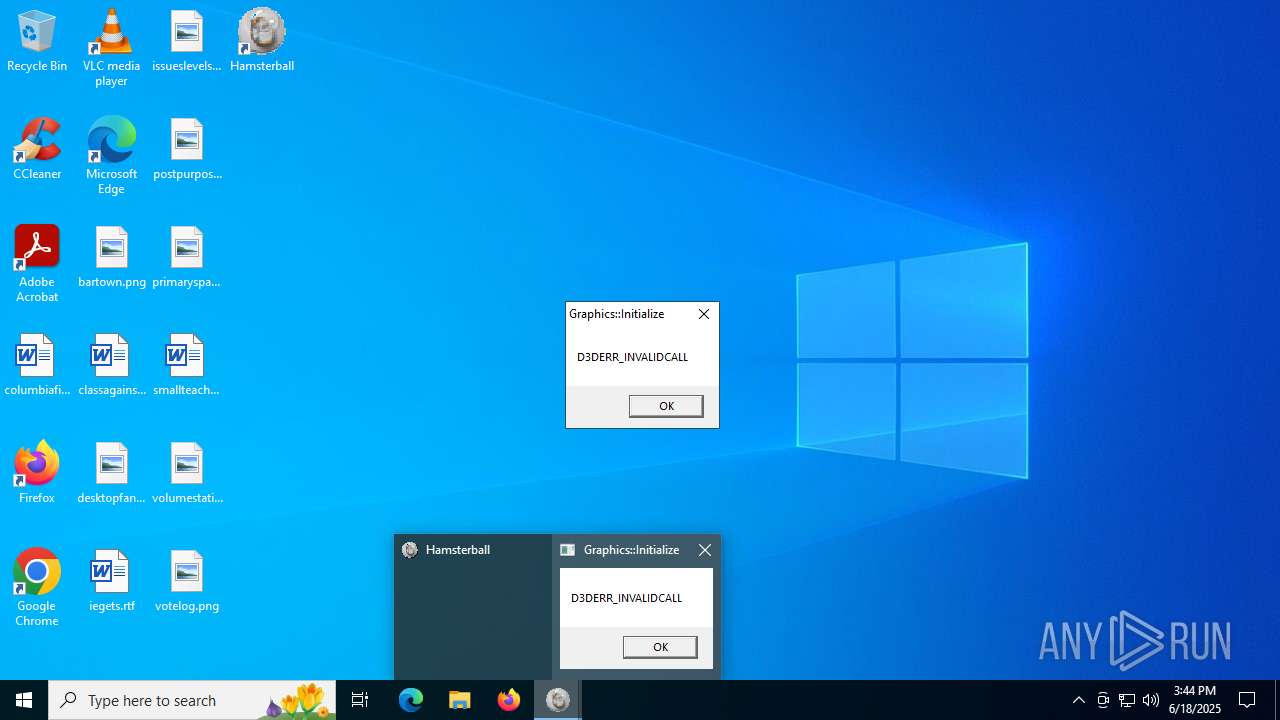Select the volumestati image file
Image resolution: width=1280 pixels, height=720 pixels.
187,474
